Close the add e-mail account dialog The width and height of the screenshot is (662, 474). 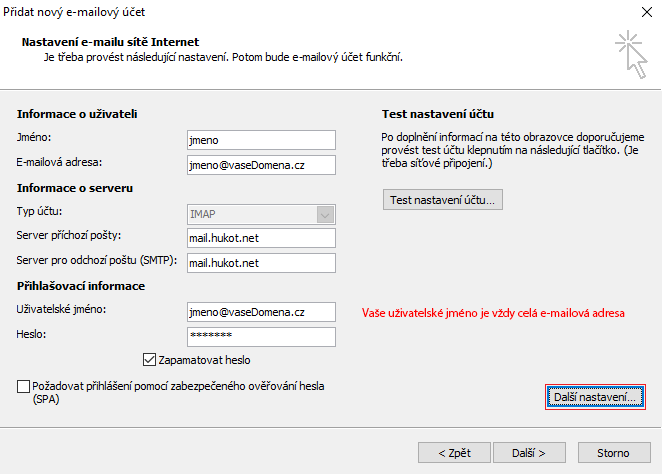[x=638, y=14]
